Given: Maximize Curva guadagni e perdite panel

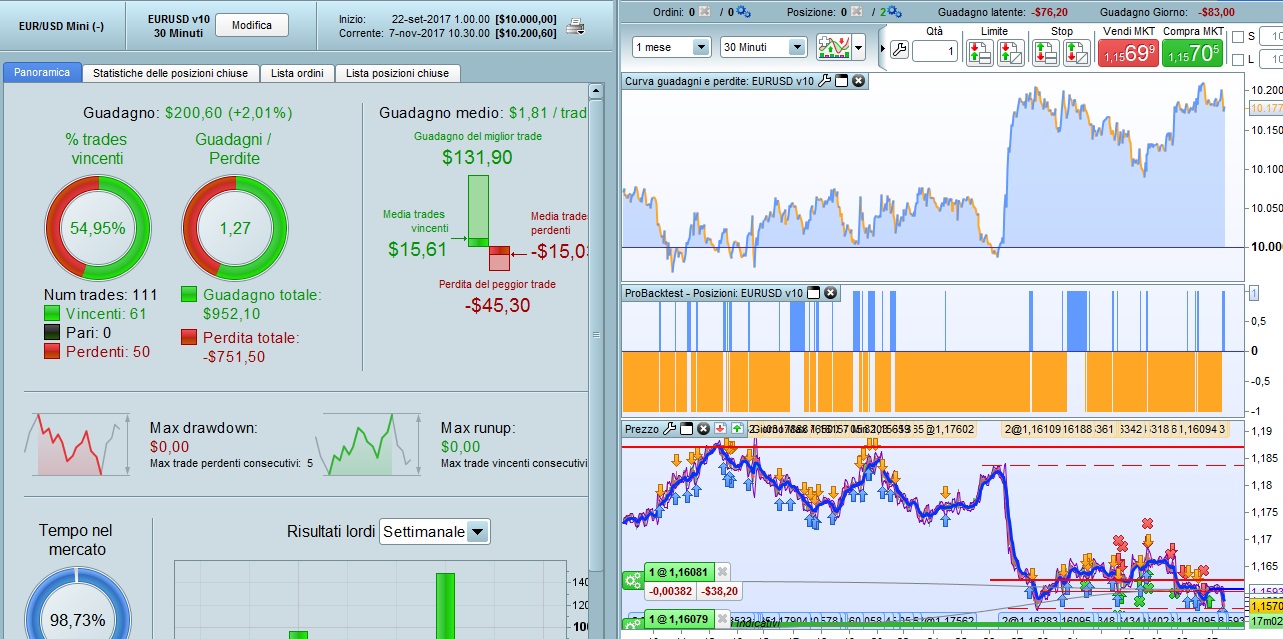Looking at the screenshot, I should click(x=841, y=80).
